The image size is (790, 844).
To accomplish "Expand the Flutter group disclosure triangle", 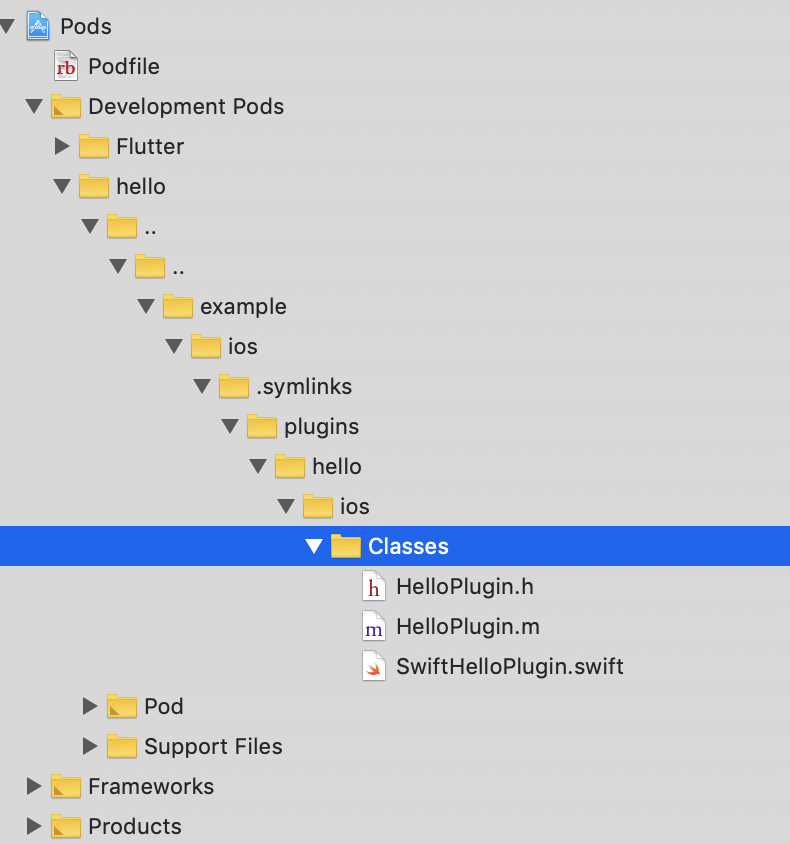I will coord(62,146).
